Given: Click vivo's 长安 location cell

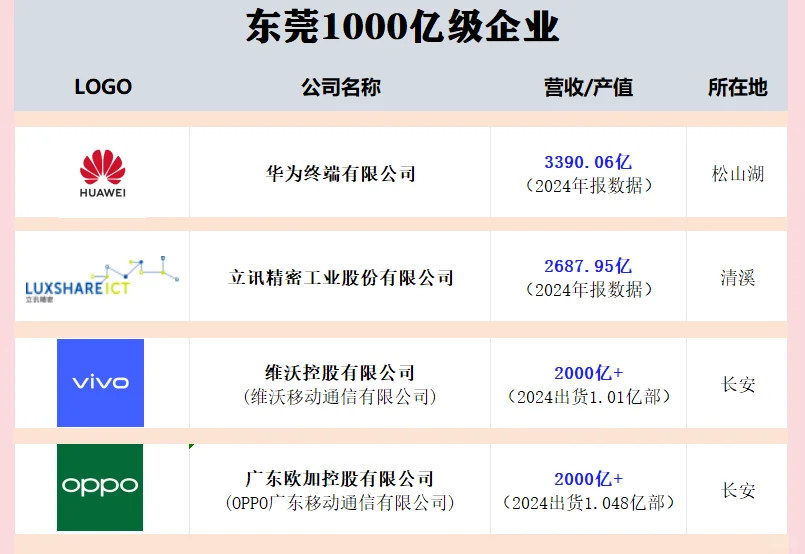Looking at the screenshot, I should point(738,385).
